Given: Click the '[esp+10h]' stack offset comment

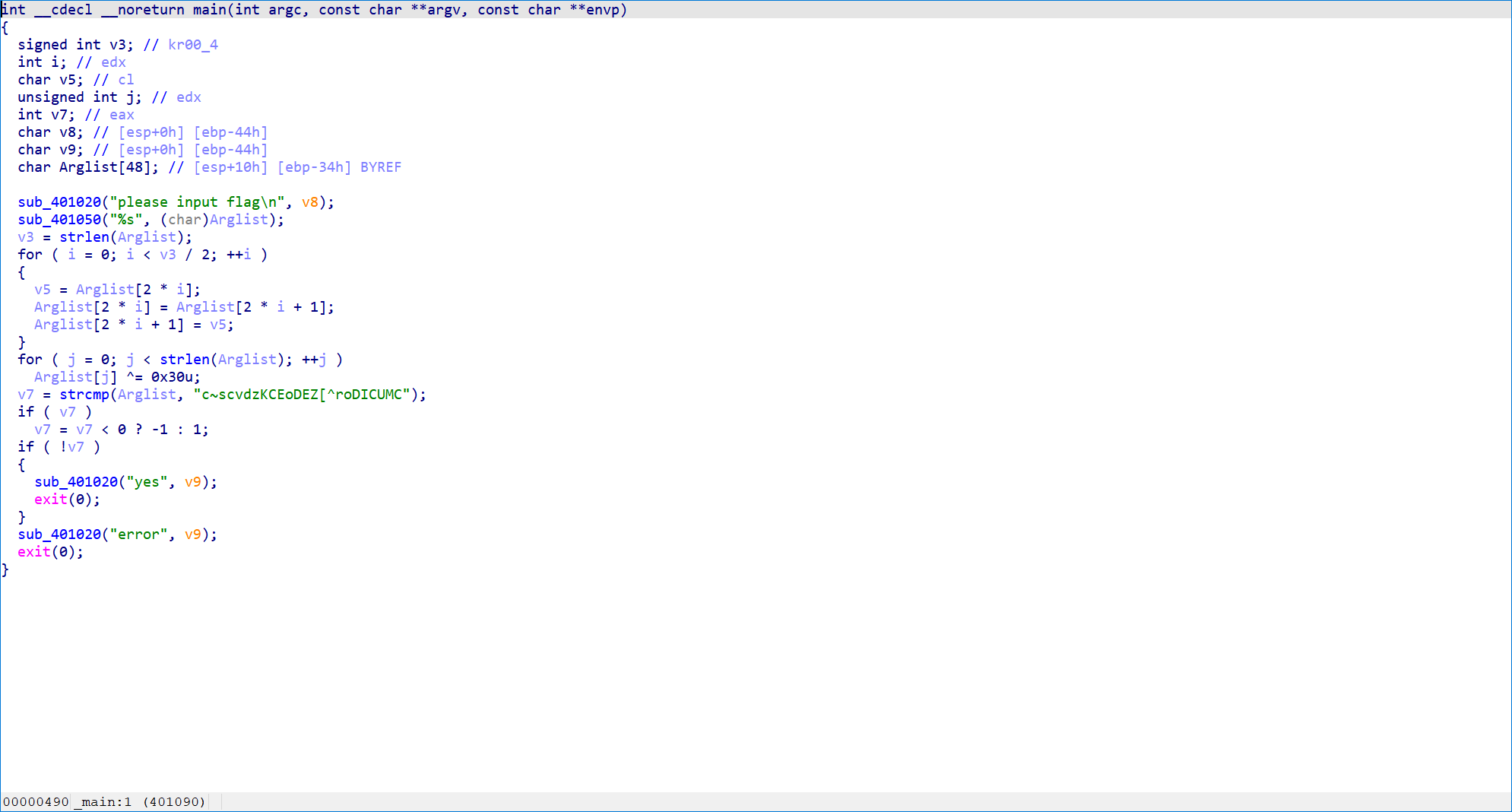Looking at the screenshot, I should click(x=230, y=167).
